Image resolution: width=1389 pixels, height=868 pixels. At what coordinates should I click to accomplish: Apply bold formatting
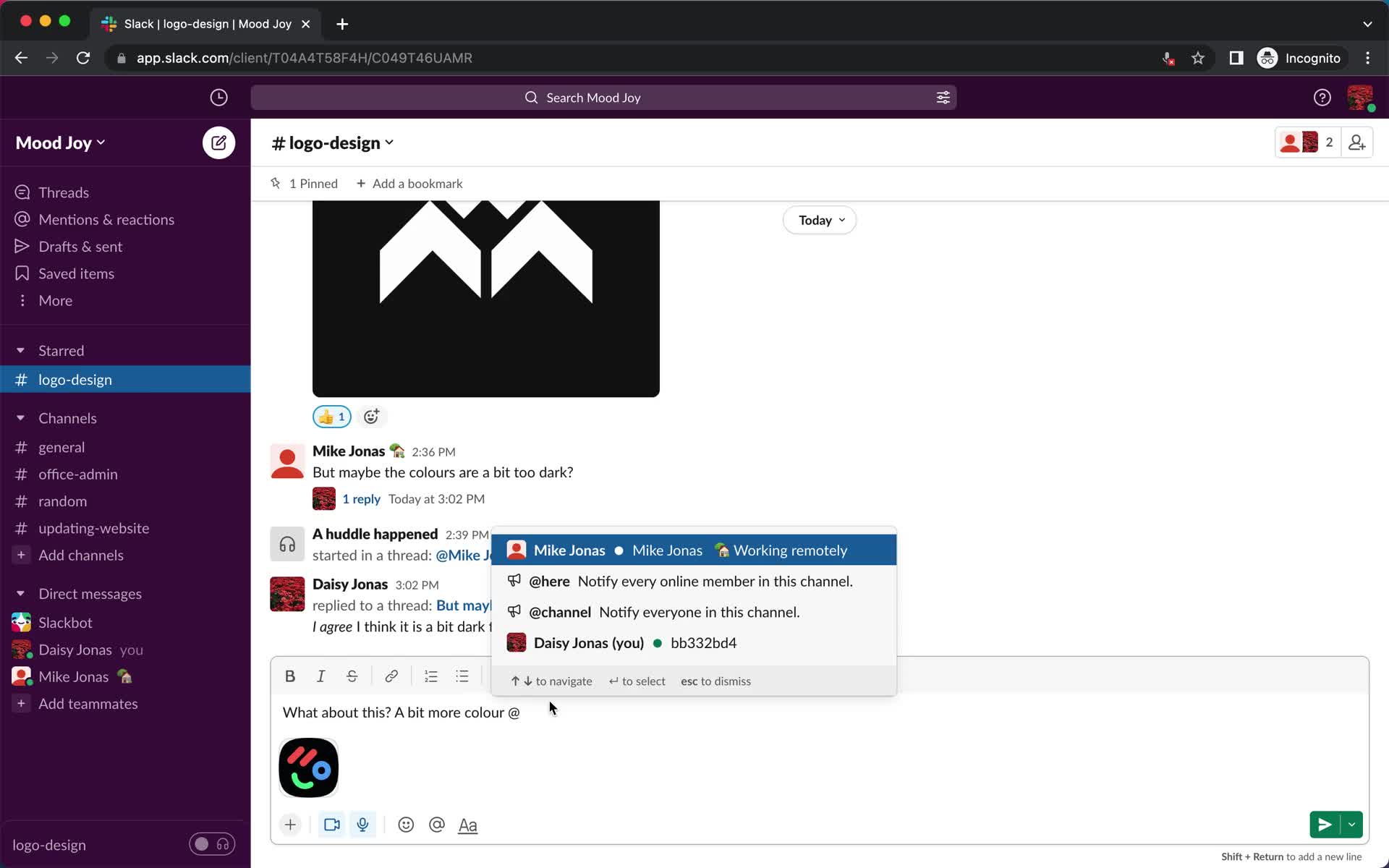(290, 676)
